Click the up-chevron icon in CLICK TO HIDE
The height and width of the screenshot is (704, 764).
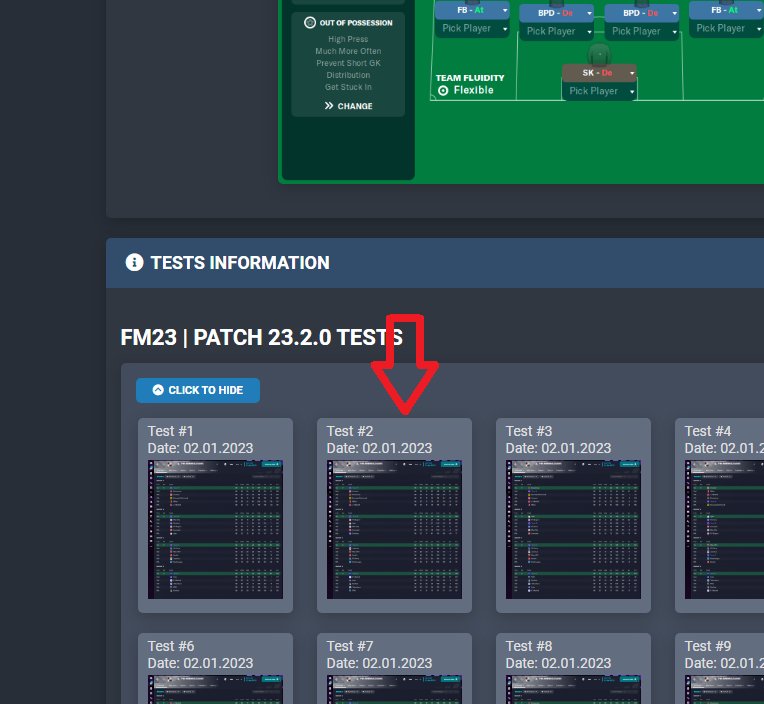pos(158,390)
